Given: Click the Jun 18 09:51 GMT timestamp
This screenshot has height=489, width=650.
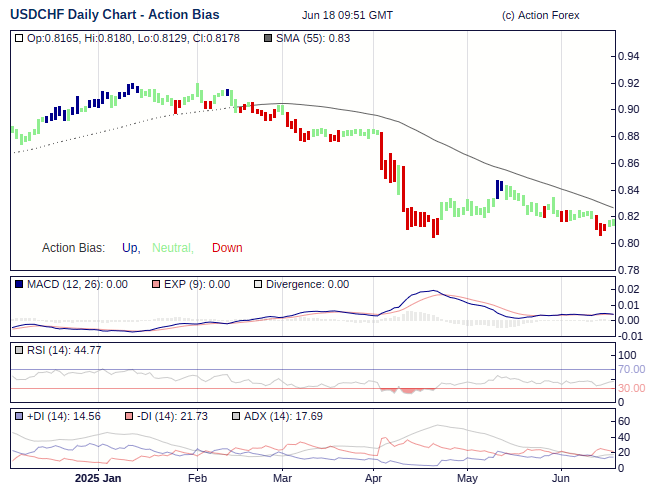Looking at the screenshot, I should pos(347,16).
